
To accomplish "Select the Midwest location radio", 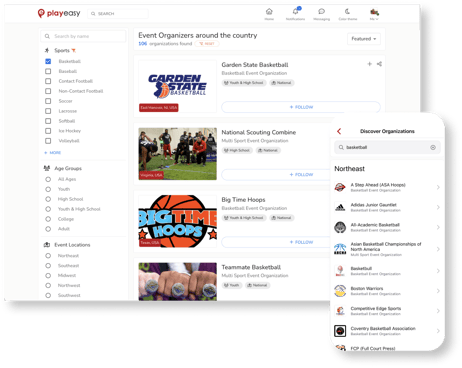I will click(48, 276).
